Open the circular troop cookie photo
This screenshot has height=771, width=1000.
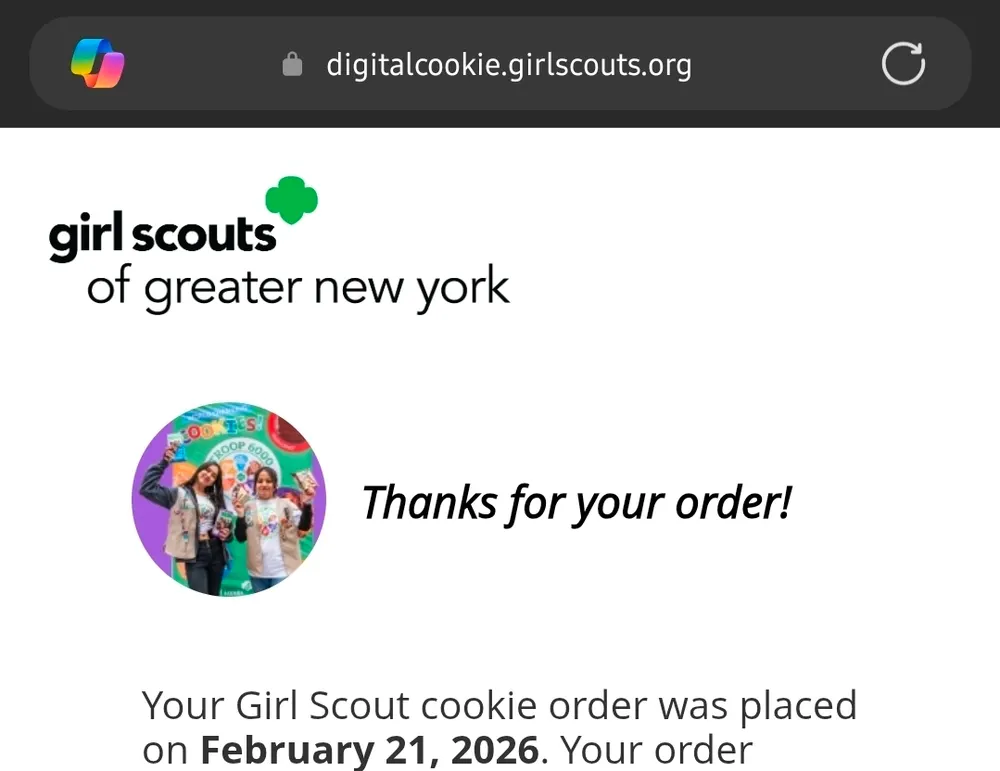tap(229, 499)
